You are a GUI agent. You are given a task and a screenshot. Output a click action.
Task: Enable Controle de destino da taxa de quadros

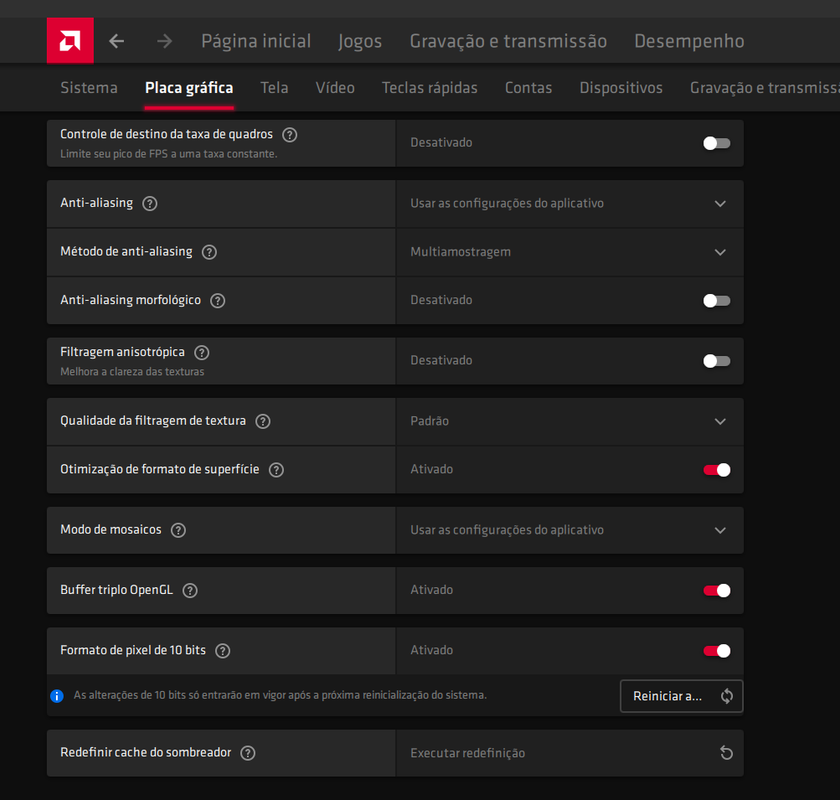pos(717,143)
